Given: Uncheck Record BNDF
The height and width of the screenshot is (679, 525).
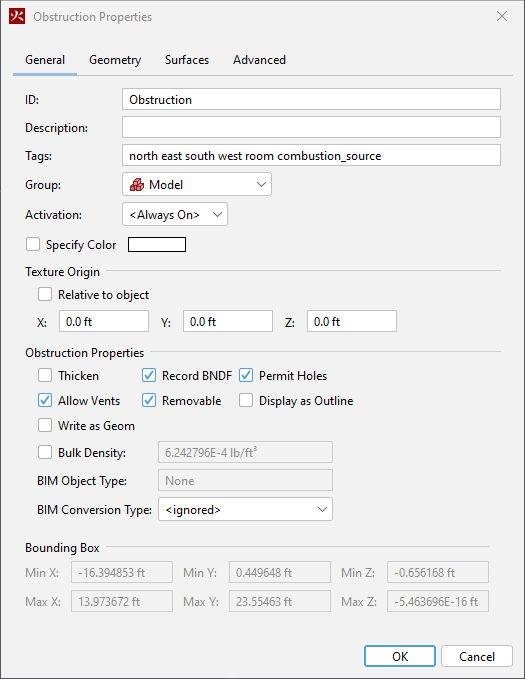Looking at the screenshot, I should click(x=149, y=375).
